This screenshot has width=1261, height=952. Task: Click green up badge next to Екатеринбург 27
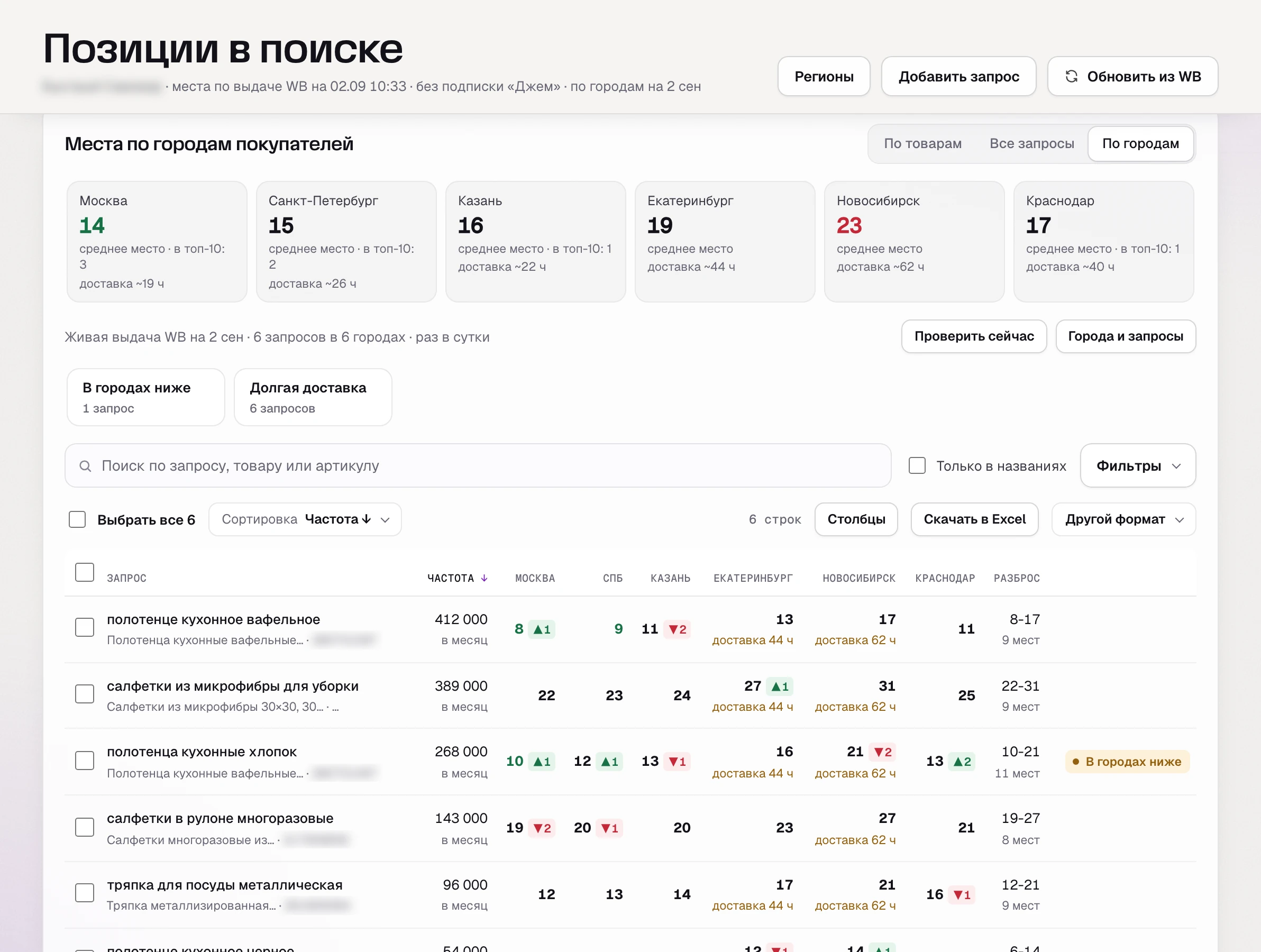tap(780, 686)
